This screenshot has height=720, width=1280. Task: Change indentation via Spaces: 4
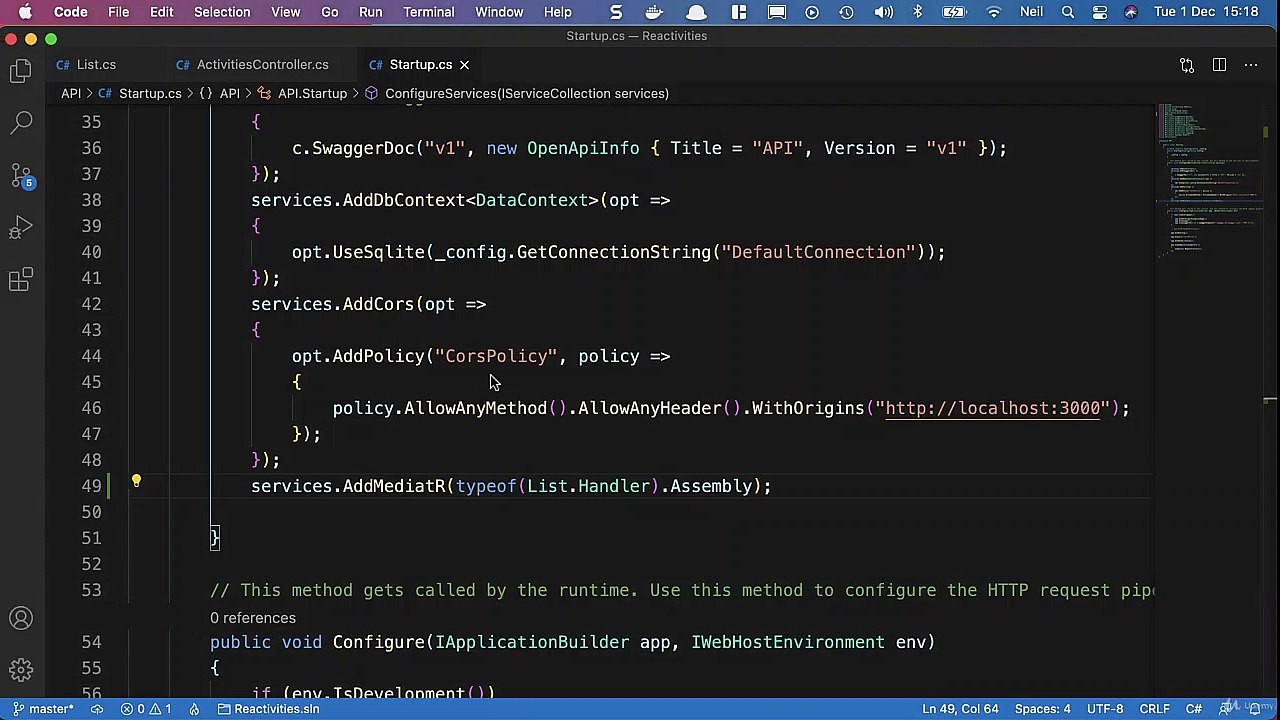tap(1042, 709)
